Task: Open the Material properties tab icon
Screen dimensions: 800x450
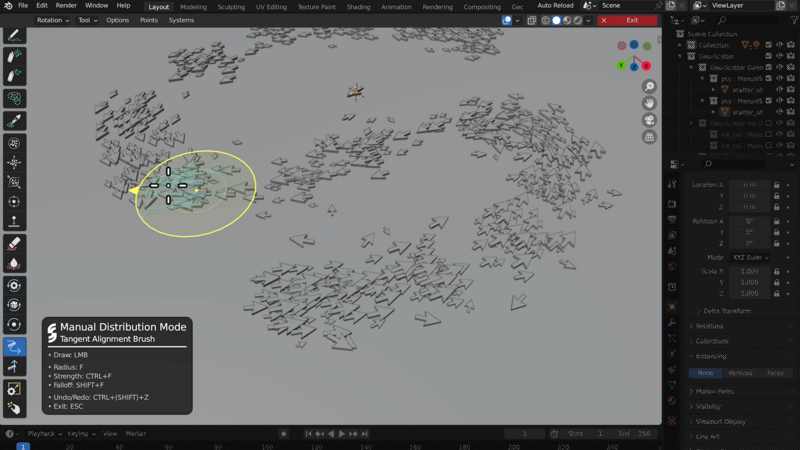Action: click(672, 401)
